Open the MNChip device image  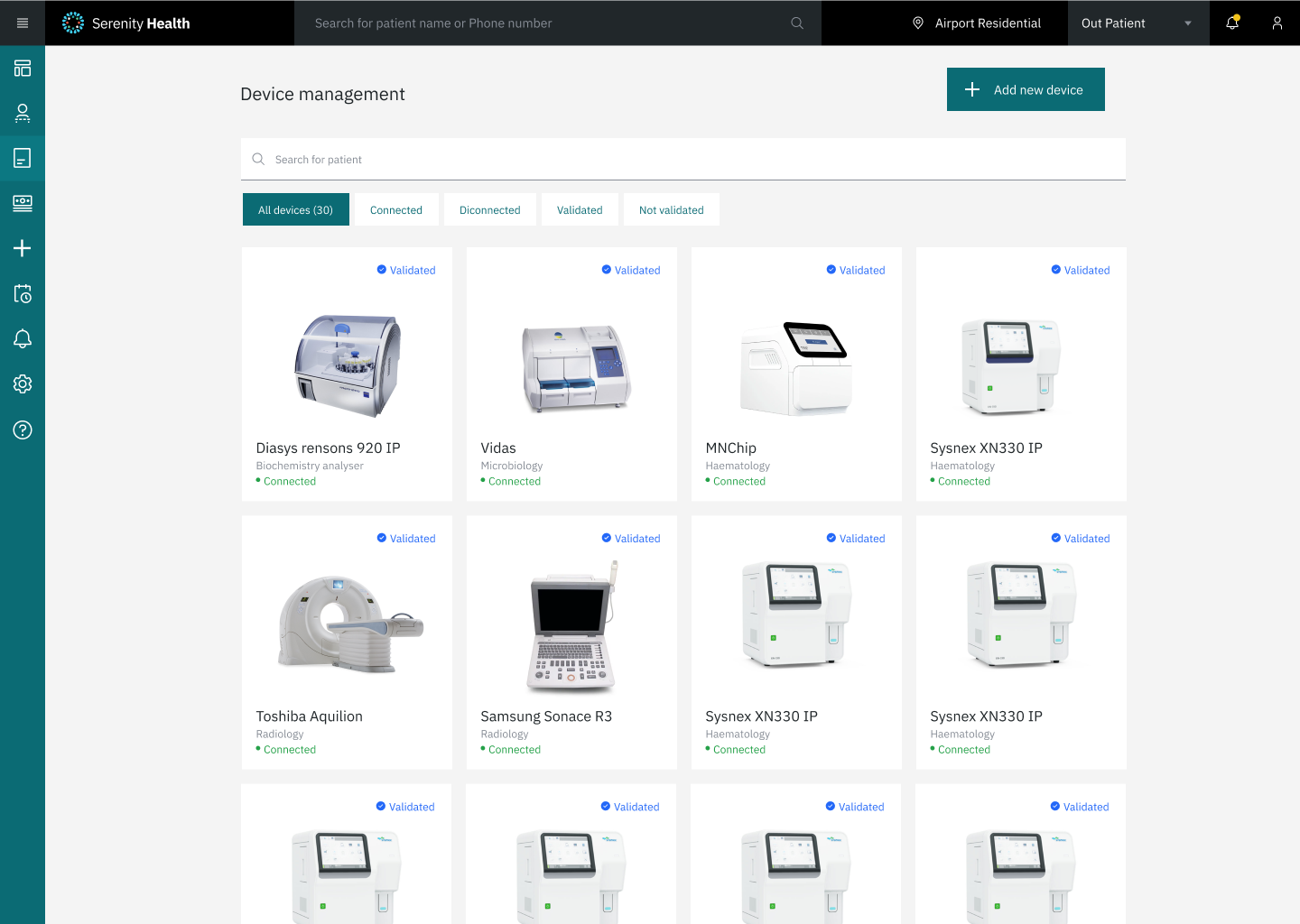point(794,367)
